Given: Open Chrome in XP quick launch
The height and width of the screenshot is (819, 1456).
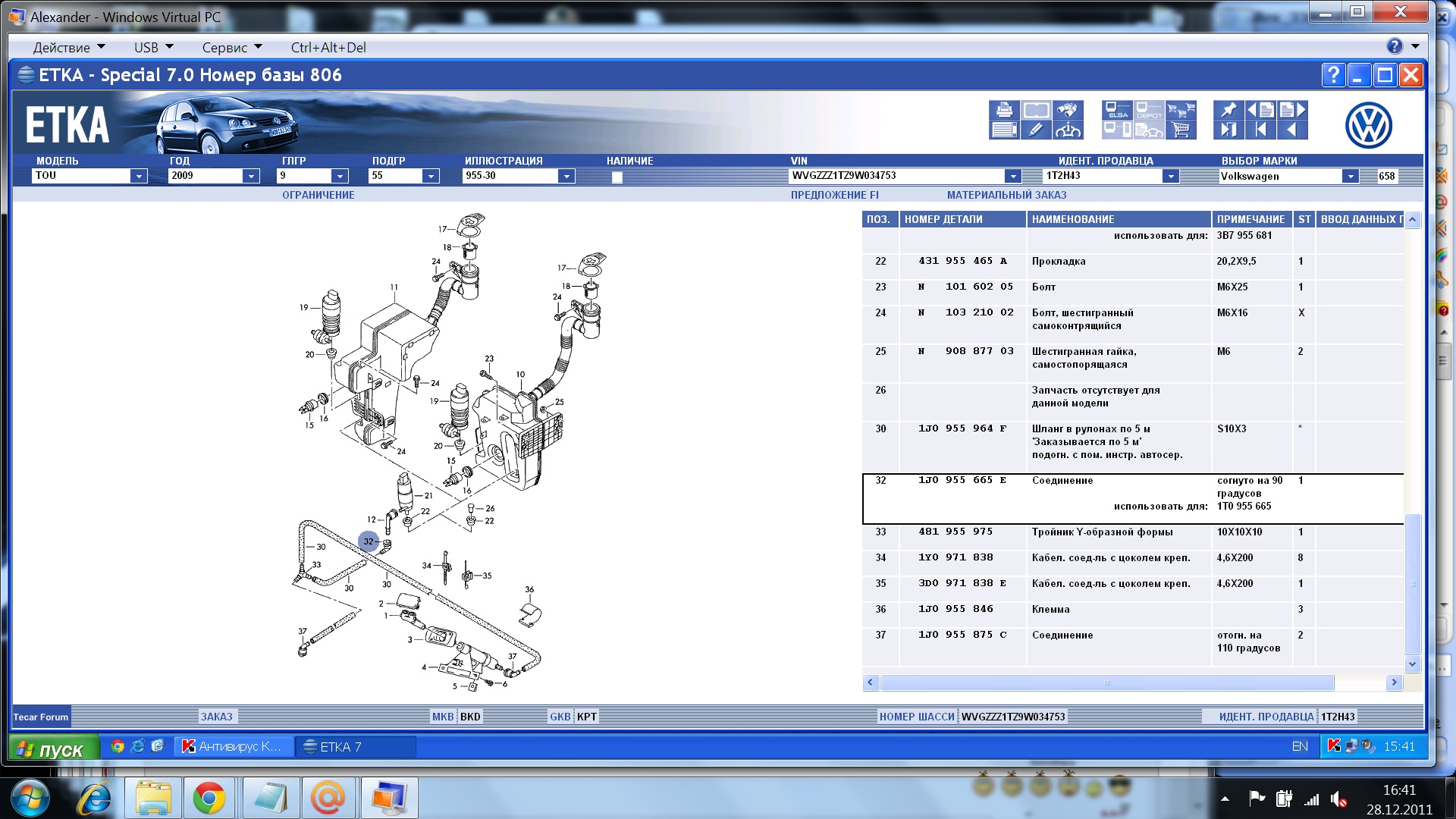Looking at the screenshot, I should 118,746.
